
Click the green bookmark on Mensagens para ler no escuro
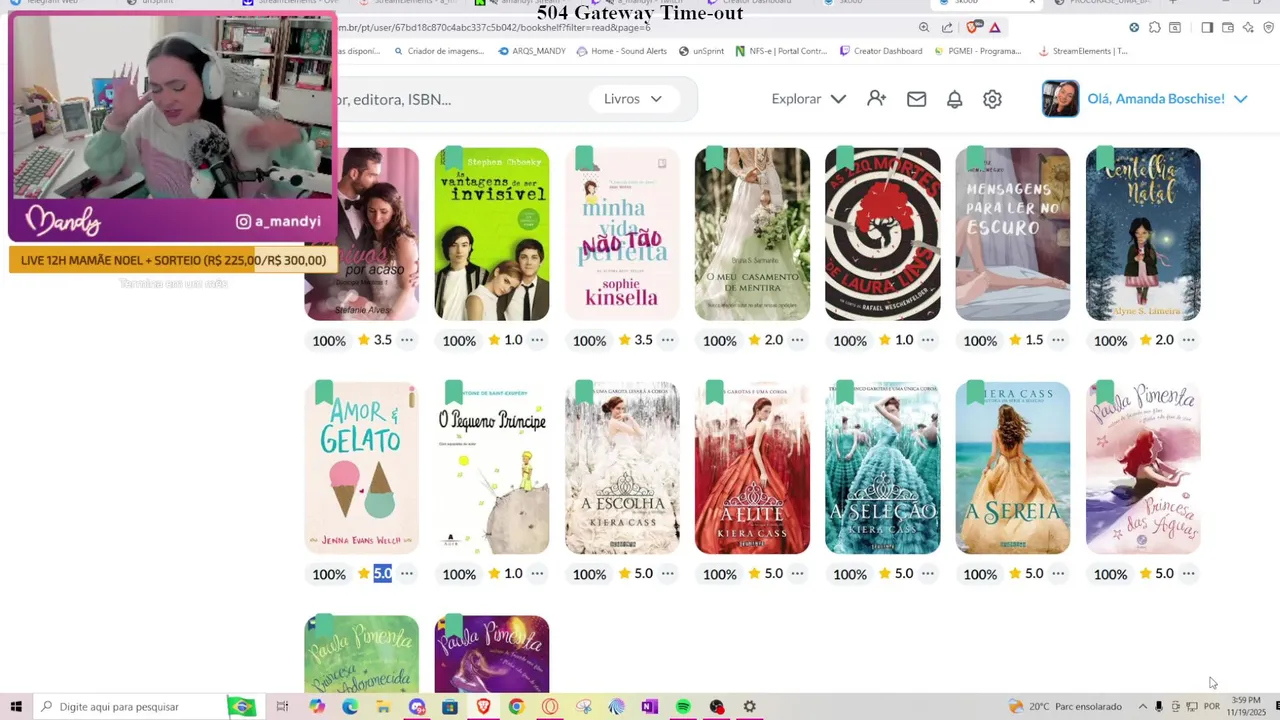coord(975,158)
